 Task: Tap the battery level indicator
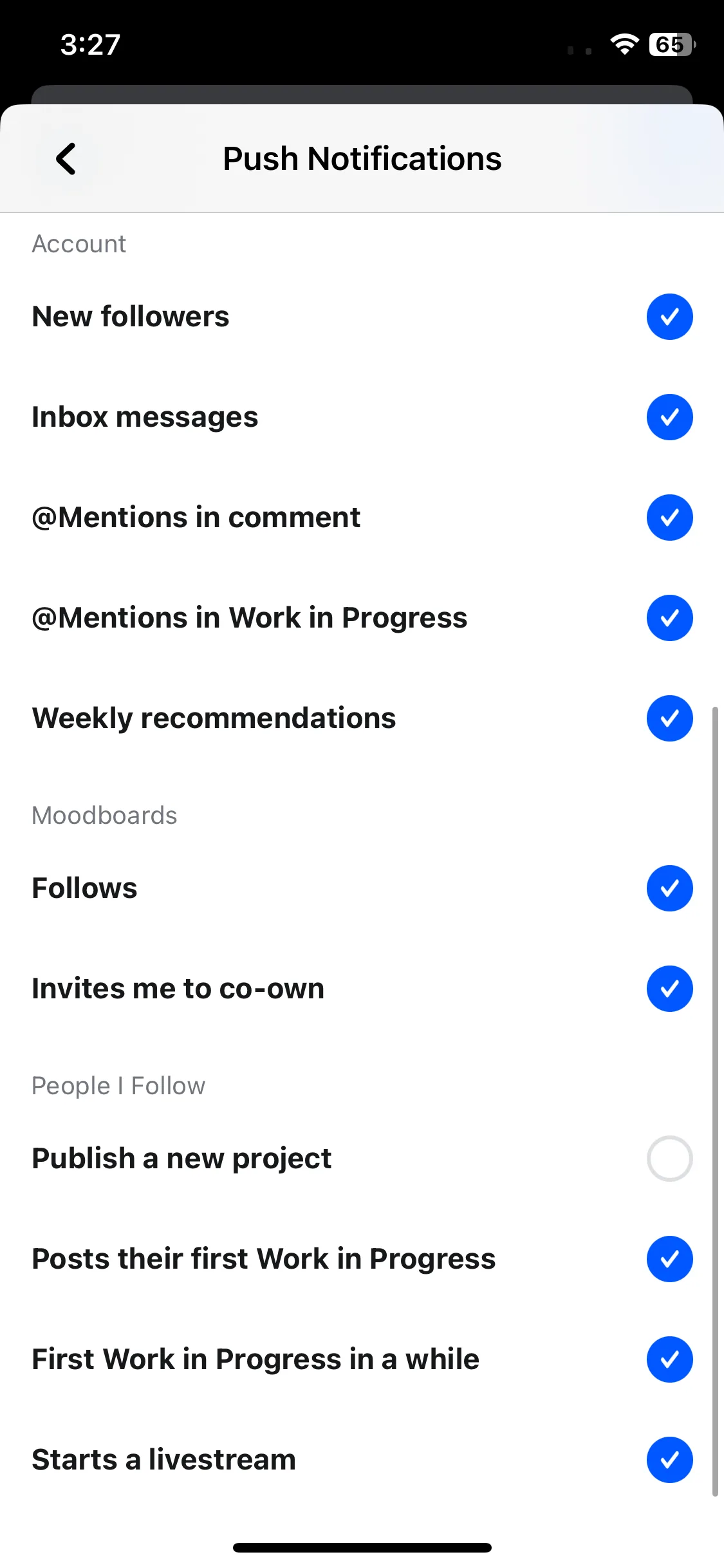(672, 44)
